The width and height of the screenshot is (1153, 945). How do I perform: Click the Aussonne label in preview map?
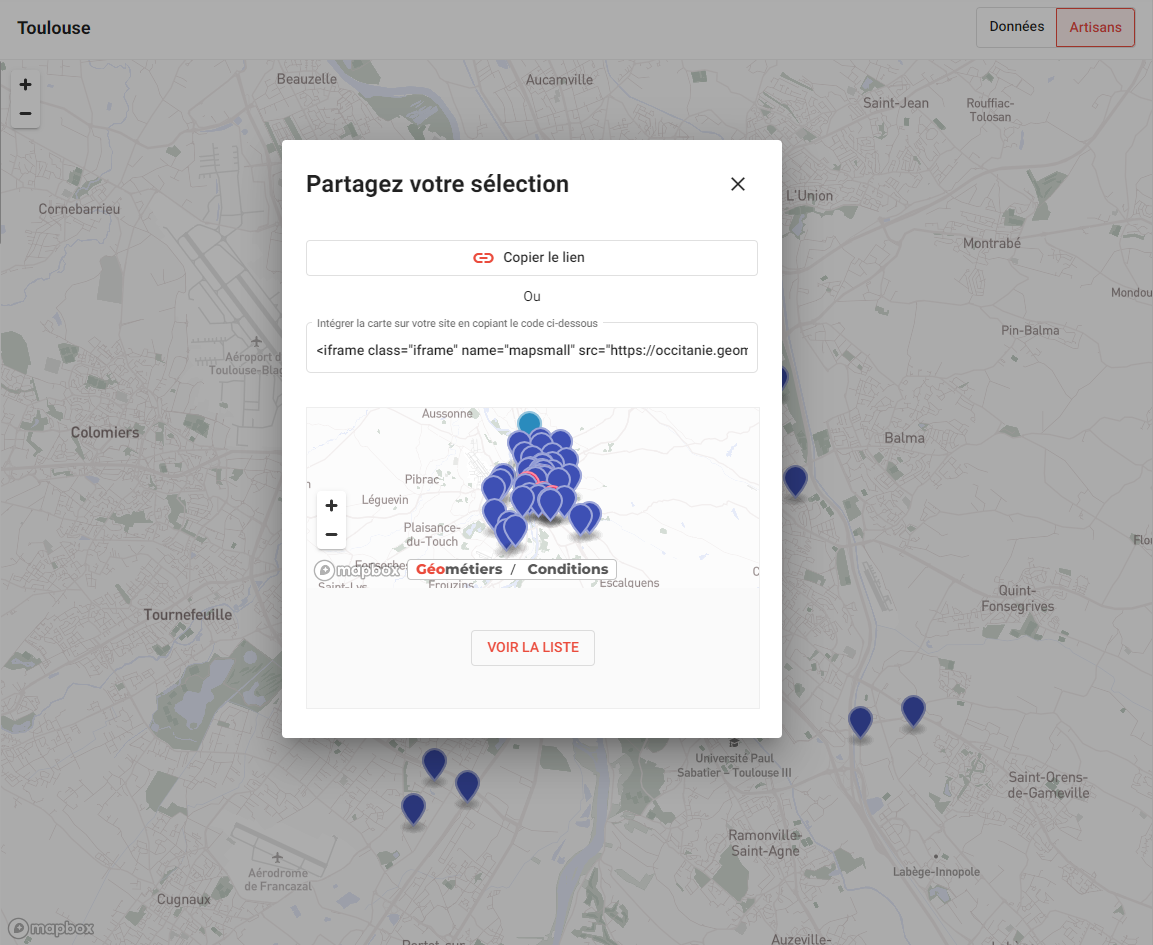click(447, 414)
